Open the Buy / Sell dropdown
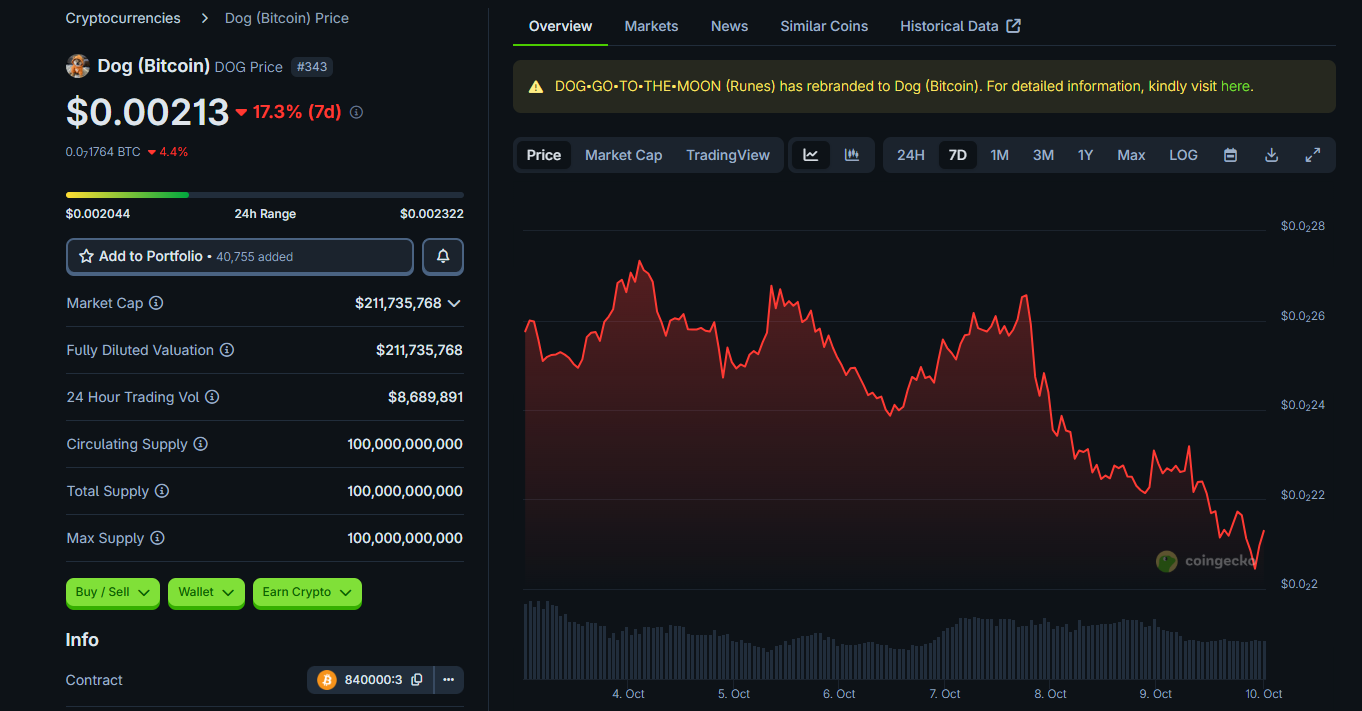 click(113, 592)
